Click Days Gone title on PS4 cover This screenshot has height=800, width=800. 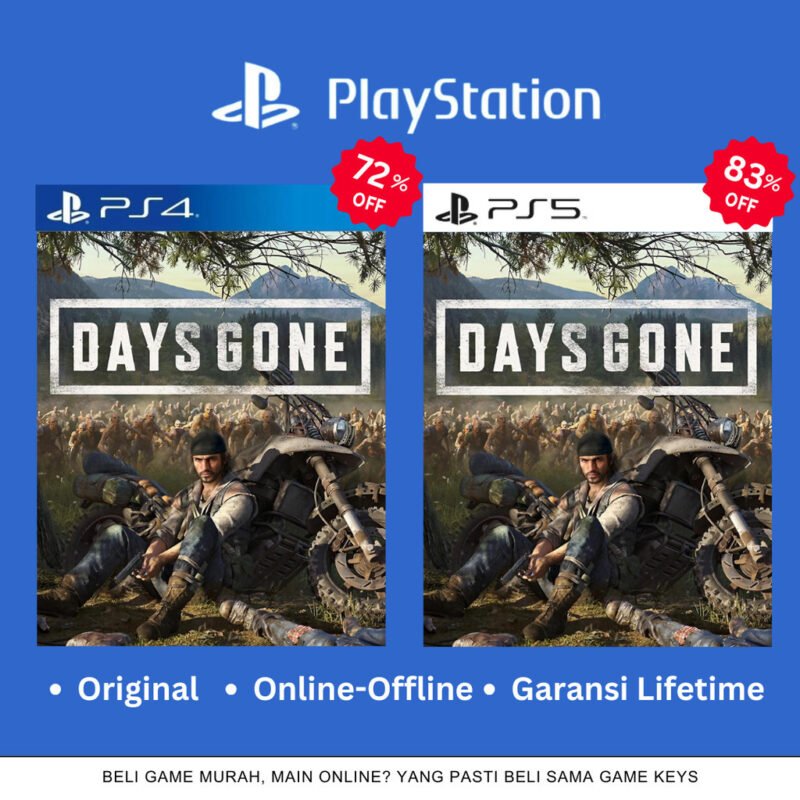coord(209,346)
